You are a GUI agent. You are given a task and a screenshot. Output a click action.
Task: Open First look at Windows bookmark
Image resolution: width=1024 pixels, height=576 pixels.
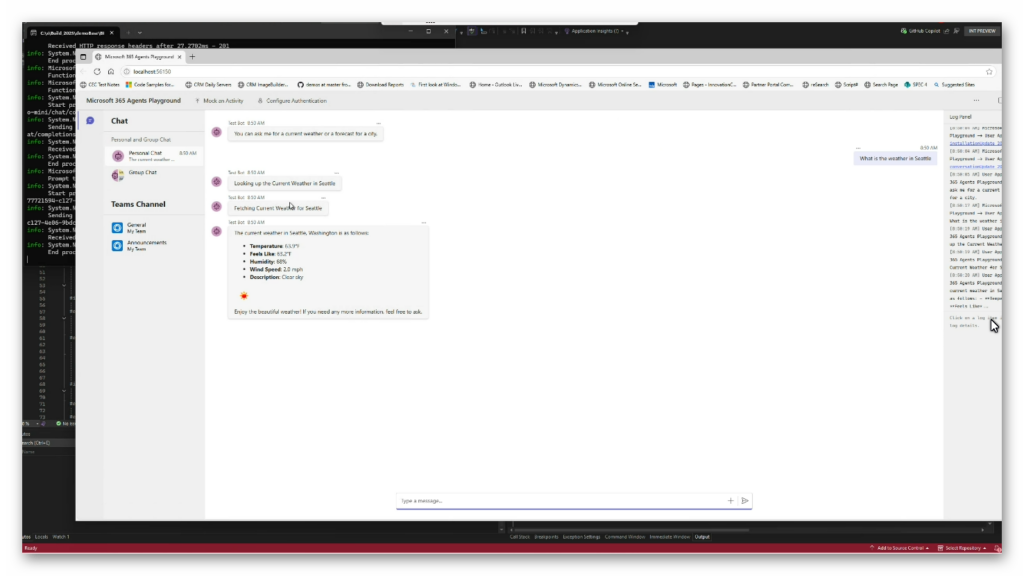pyautogui.click(x=436, y=85)
